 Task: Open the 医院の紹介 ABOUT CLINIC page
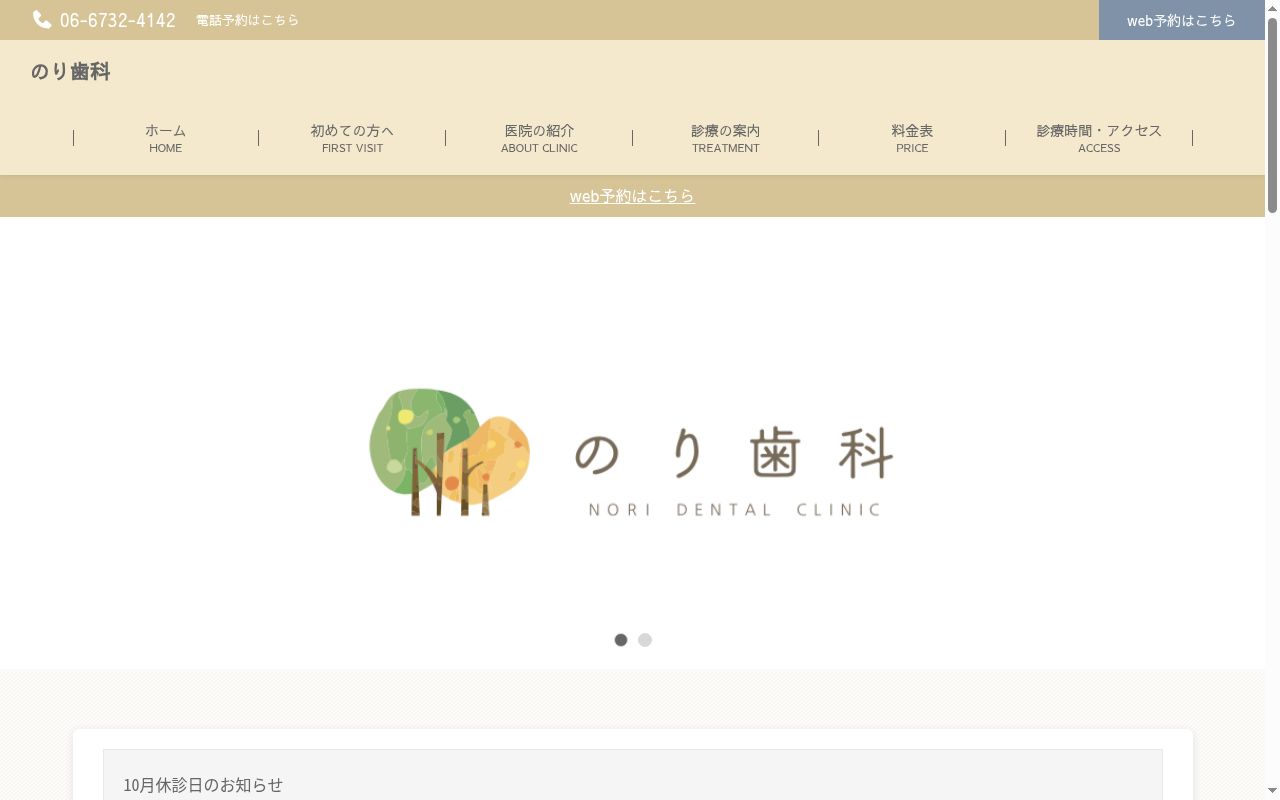[x=539, y=138]
